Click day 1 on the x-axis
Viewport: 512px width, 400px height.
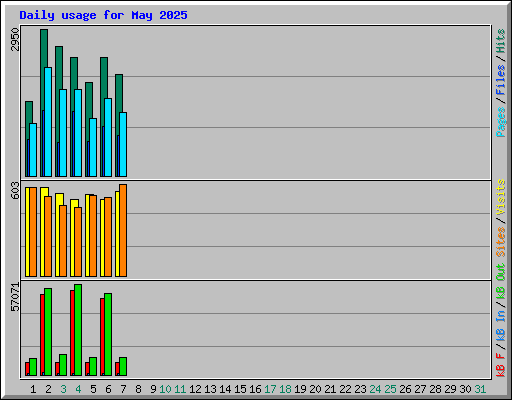(x=33, y=389)
